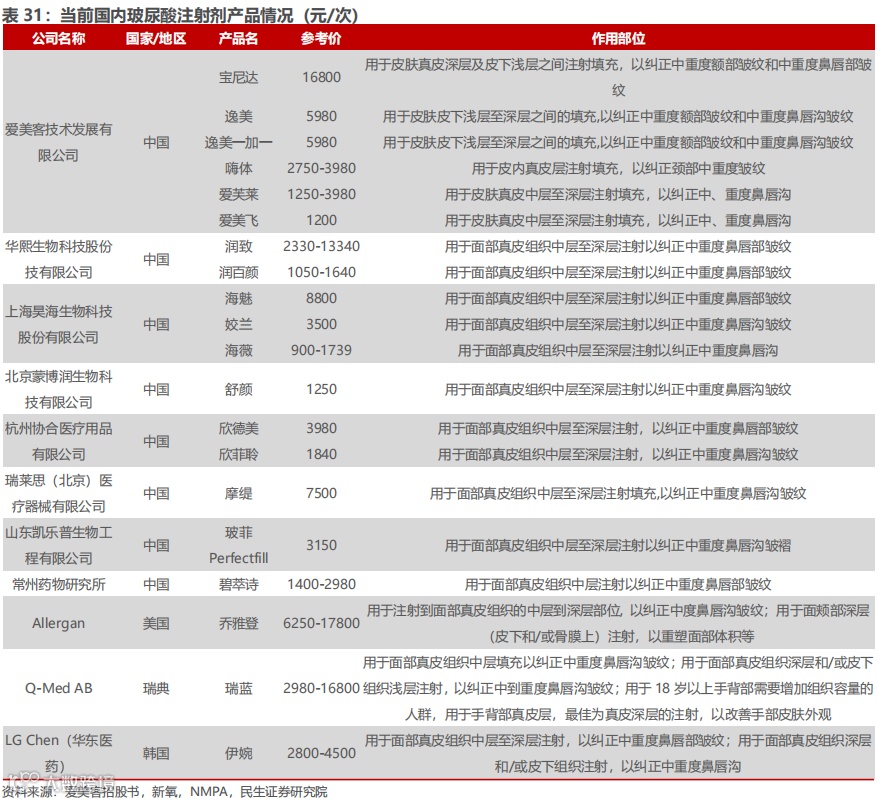Screen dimensions: 878x800
Task: Click country cell 韩国
Action: [x=156, y=753]
